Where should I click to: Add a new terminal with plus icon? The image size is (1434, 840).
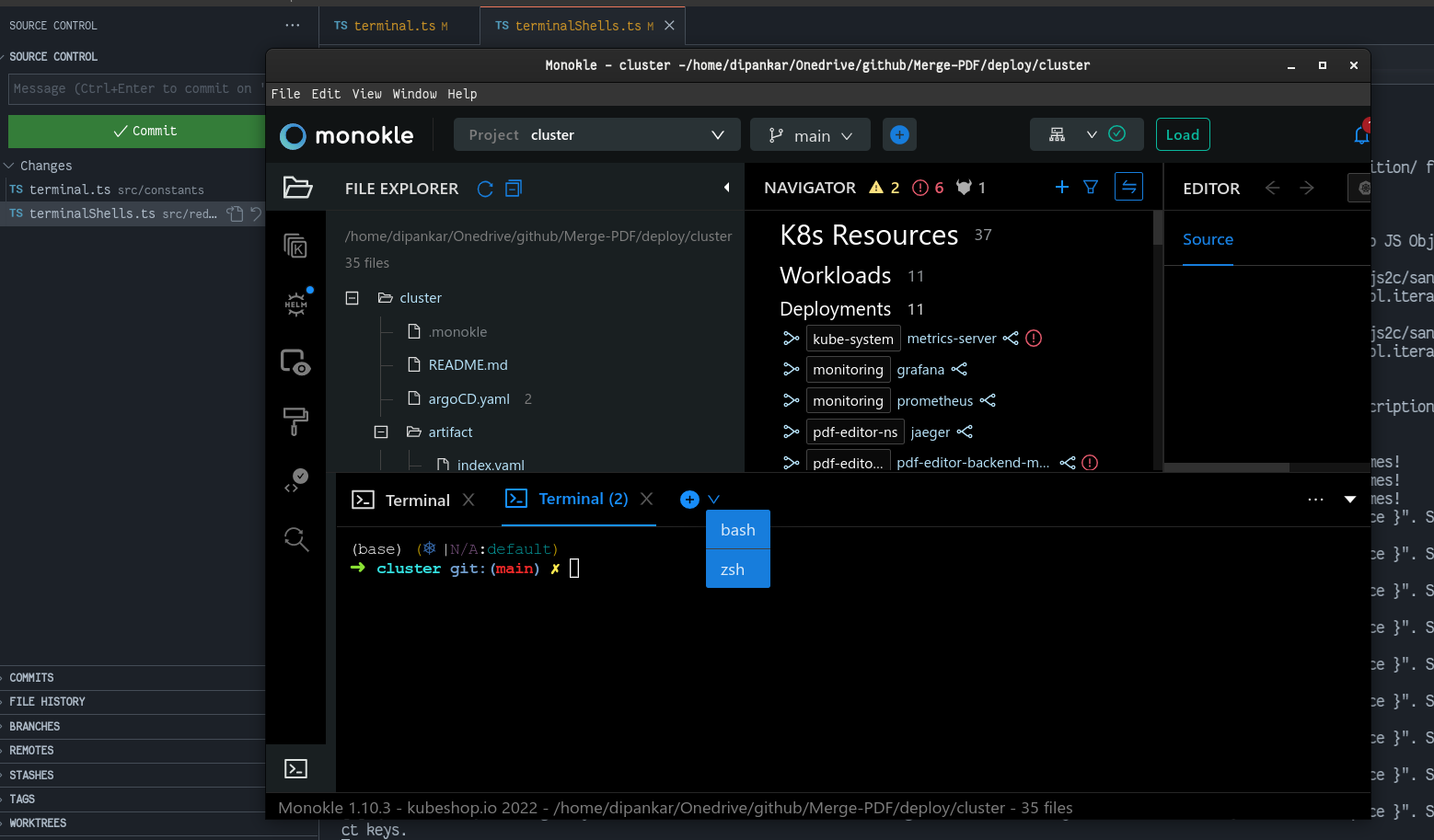(689, 500)
